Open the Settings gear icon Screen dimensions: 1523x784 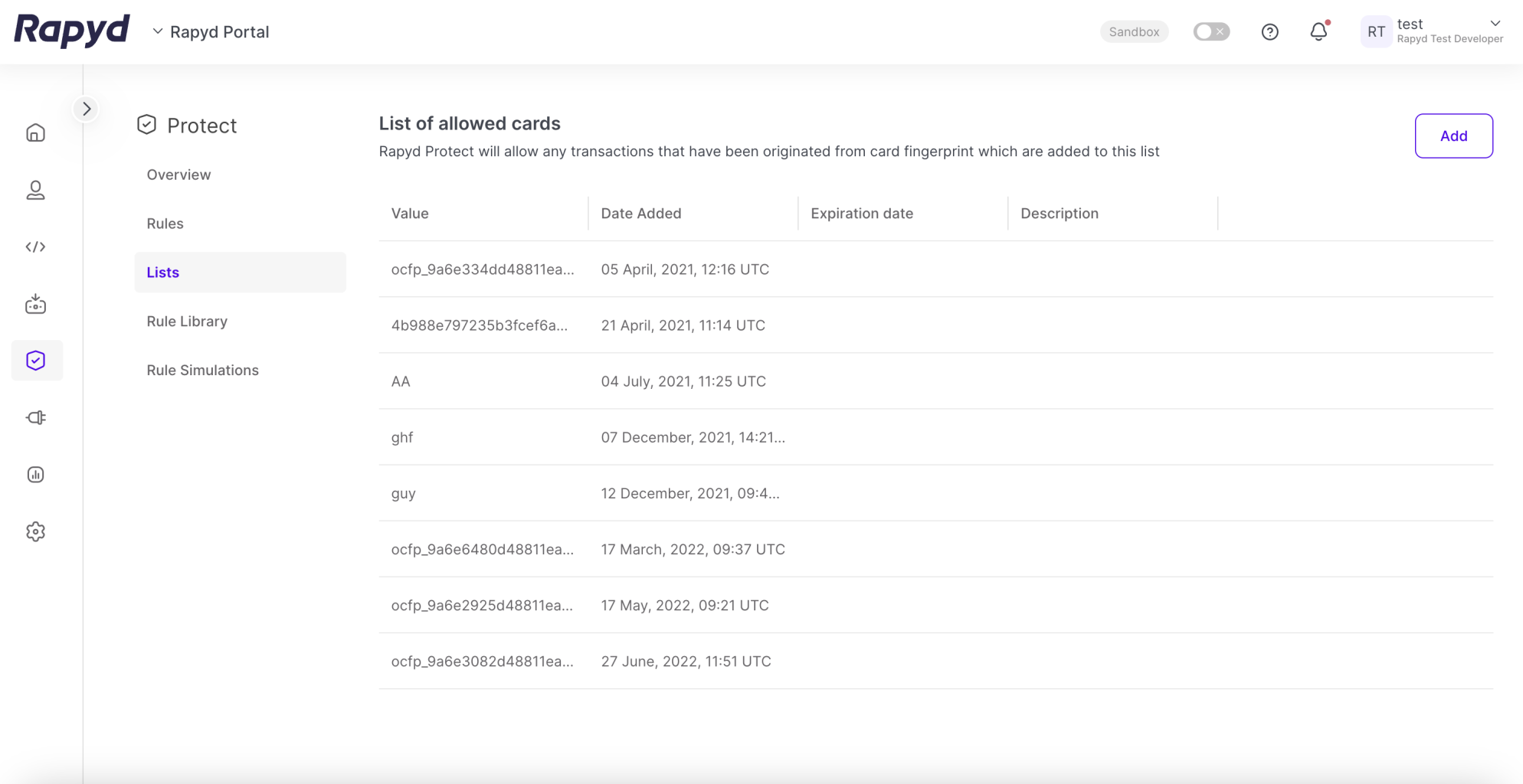point(36,531)
